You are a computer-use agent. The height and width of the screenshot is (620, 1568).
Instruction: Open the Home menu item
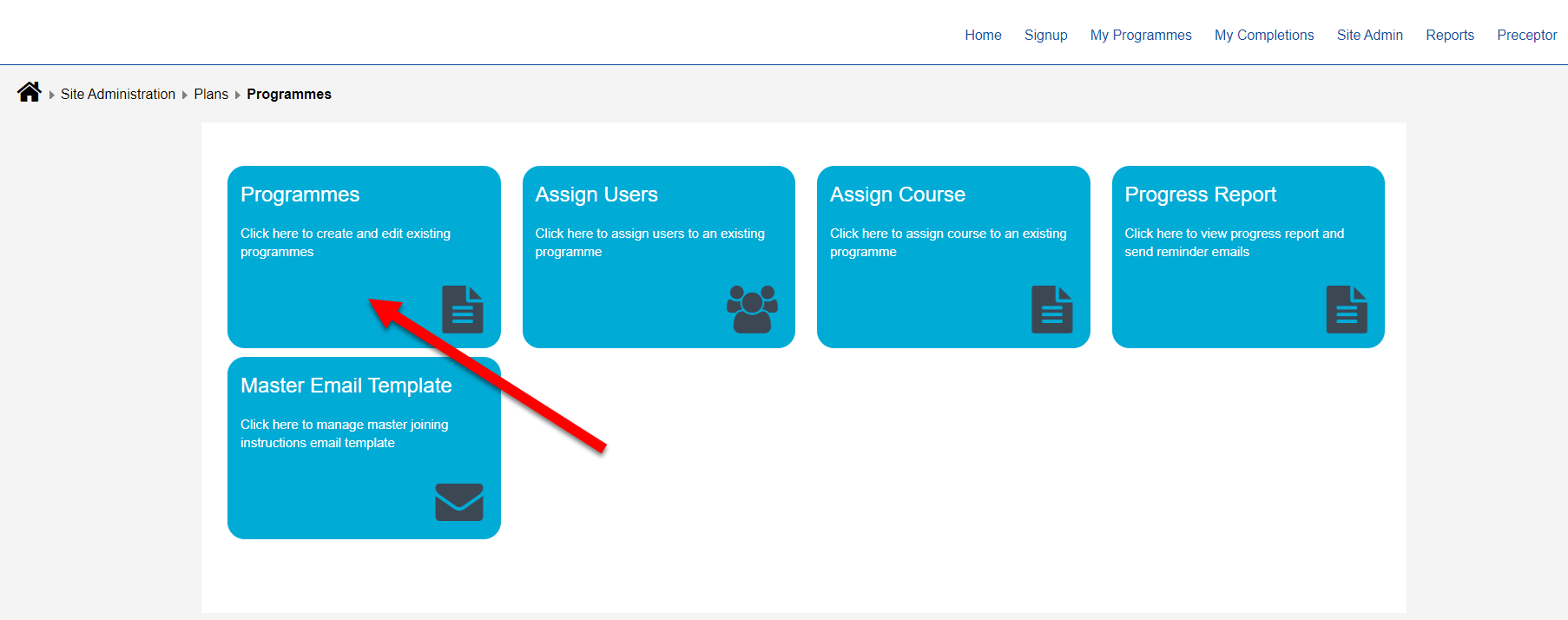(x=983, y=35)
